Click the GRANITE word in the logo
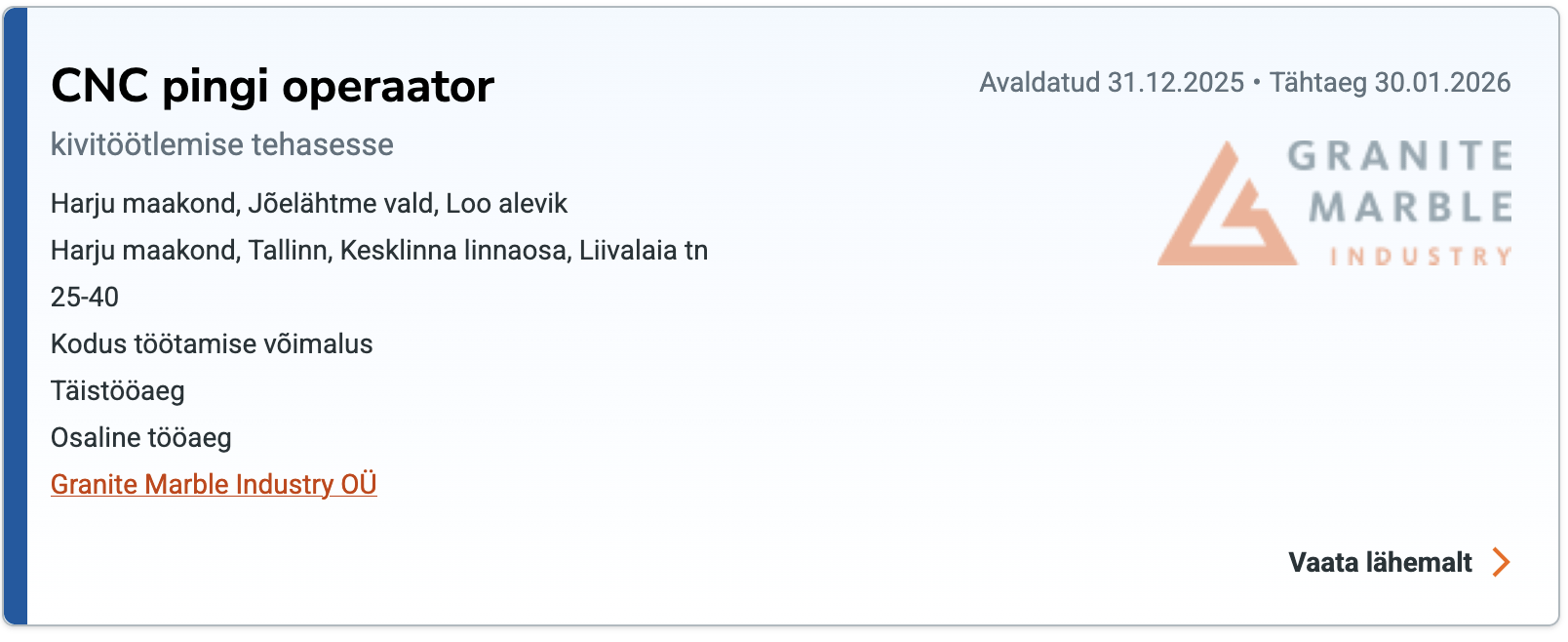 (x=1399, y=156)
